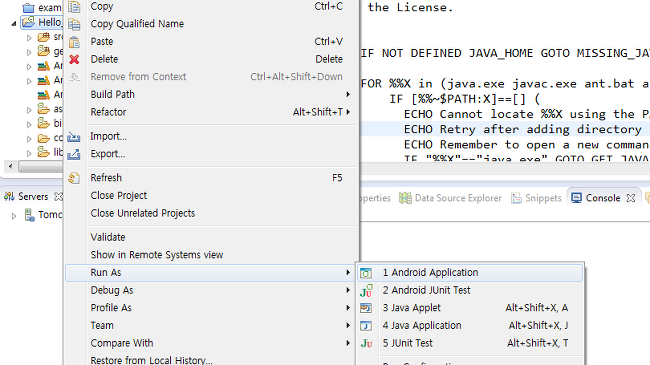650x365 pixels.
Task: Select Restore from Local History
Action: pos(212,360)
